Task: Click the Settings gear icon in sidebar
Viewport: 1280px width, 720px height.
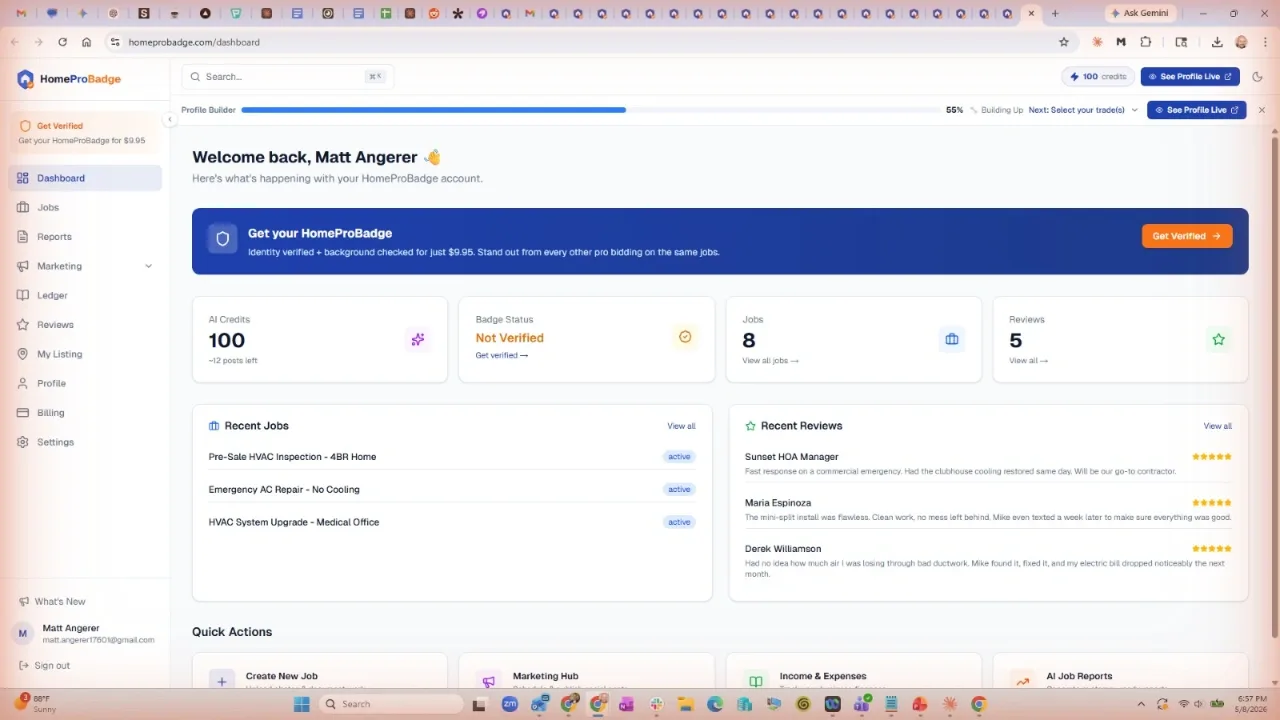Action: [x=23, y=442]
